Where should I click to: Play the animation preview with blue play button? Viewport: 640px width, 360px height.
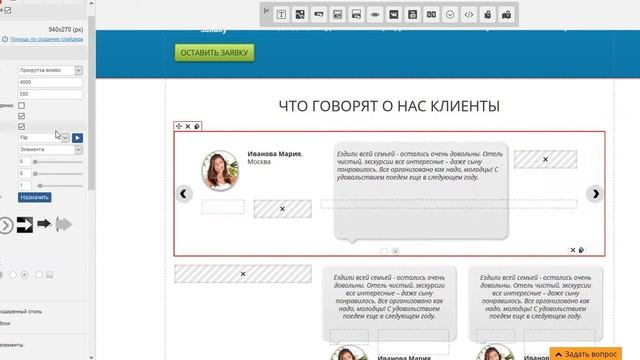(x=77, y=138)
